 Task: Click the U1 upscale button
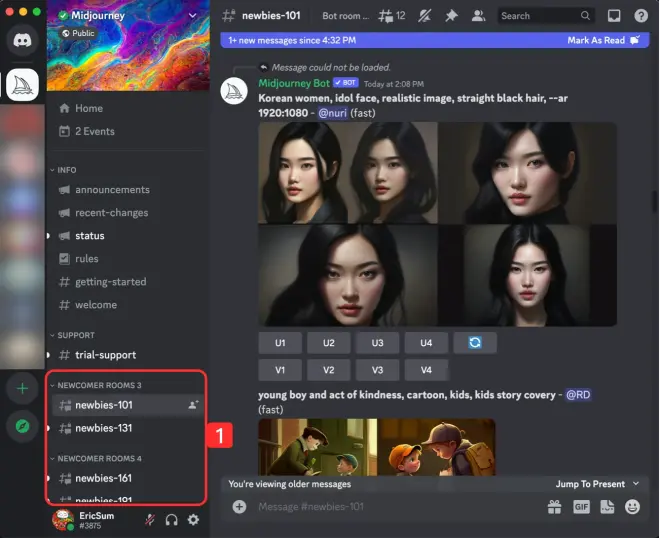coord(280,343)
